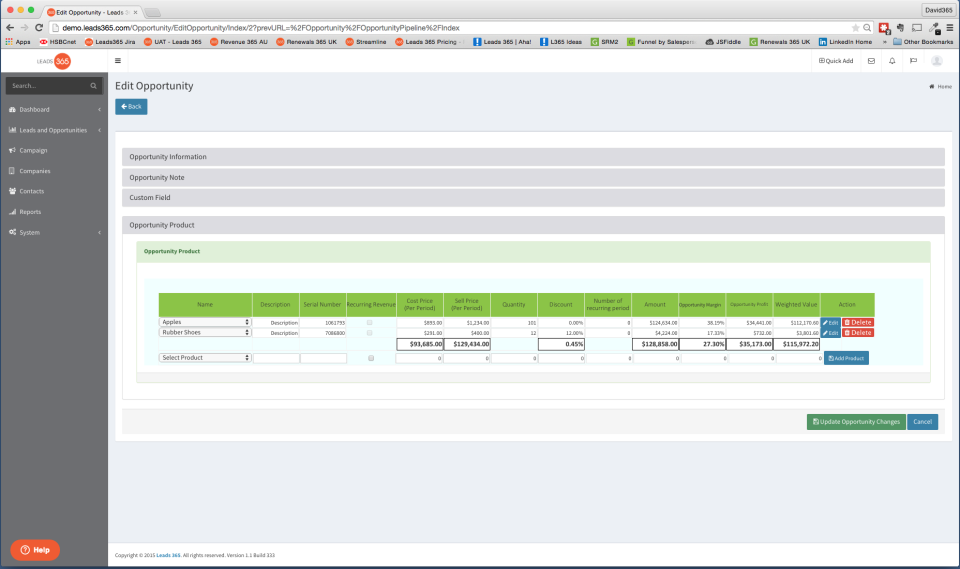Expand the Opportunity Information section
960x569 pixels.
click(x=533, y=157)
